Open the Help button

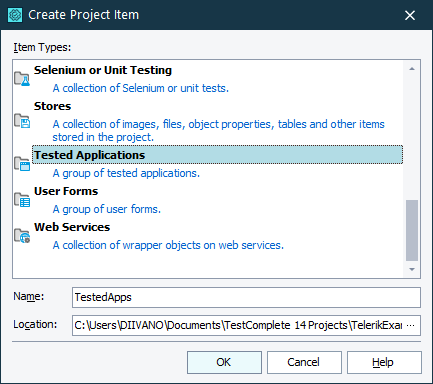click(384, 362)
